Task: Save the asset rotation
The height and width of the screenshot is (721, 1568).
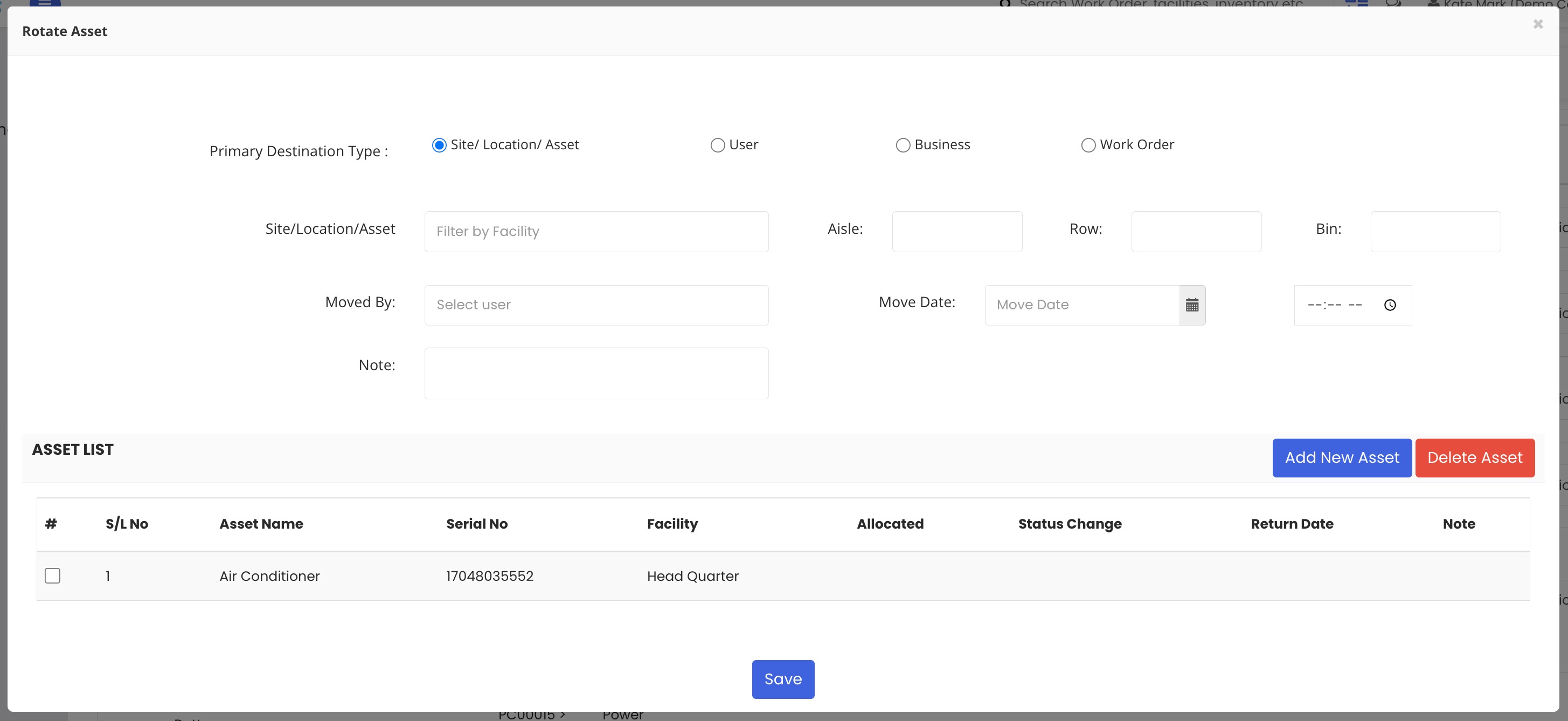Action: (x=783, y=679)
